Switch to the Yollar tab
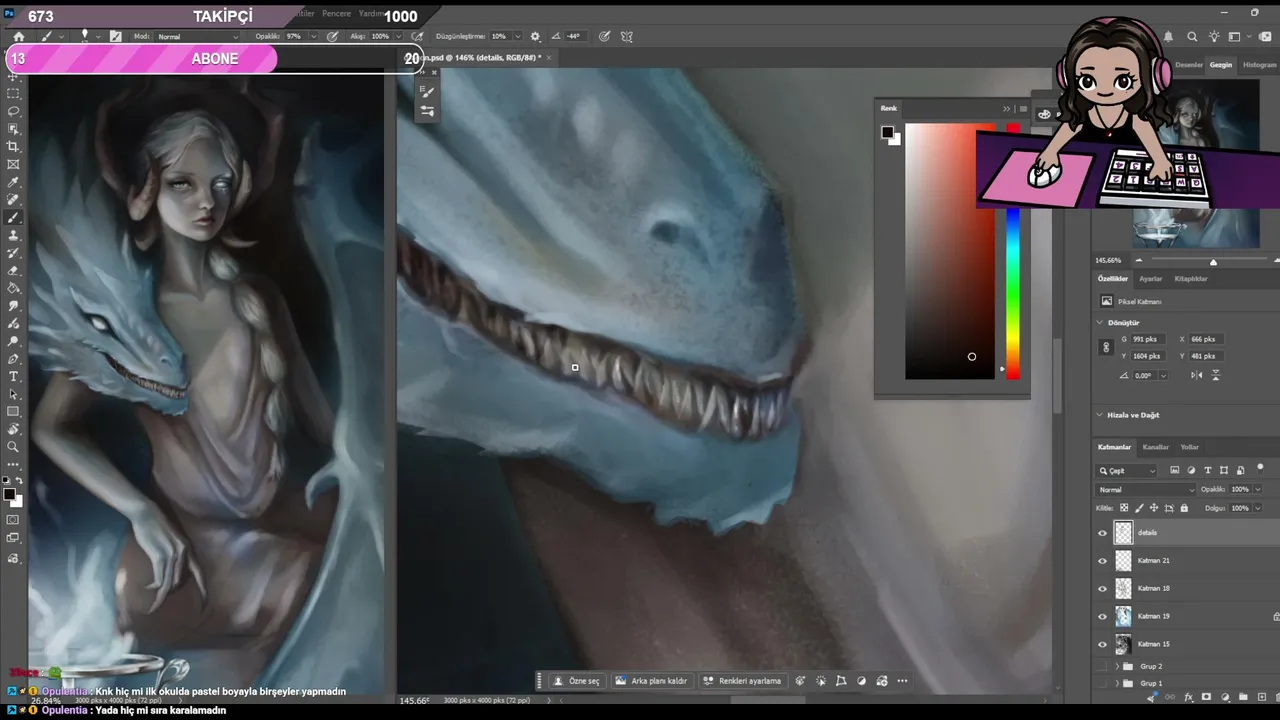This screenshot has width=1280, height=720. point(1189,447)
